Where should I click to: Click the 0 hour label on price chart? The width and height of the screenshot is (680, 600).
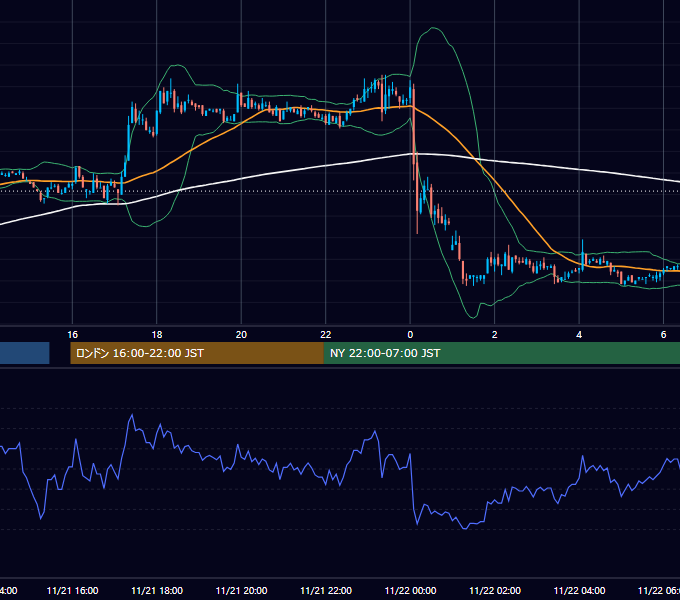click(x=410, y=335)
